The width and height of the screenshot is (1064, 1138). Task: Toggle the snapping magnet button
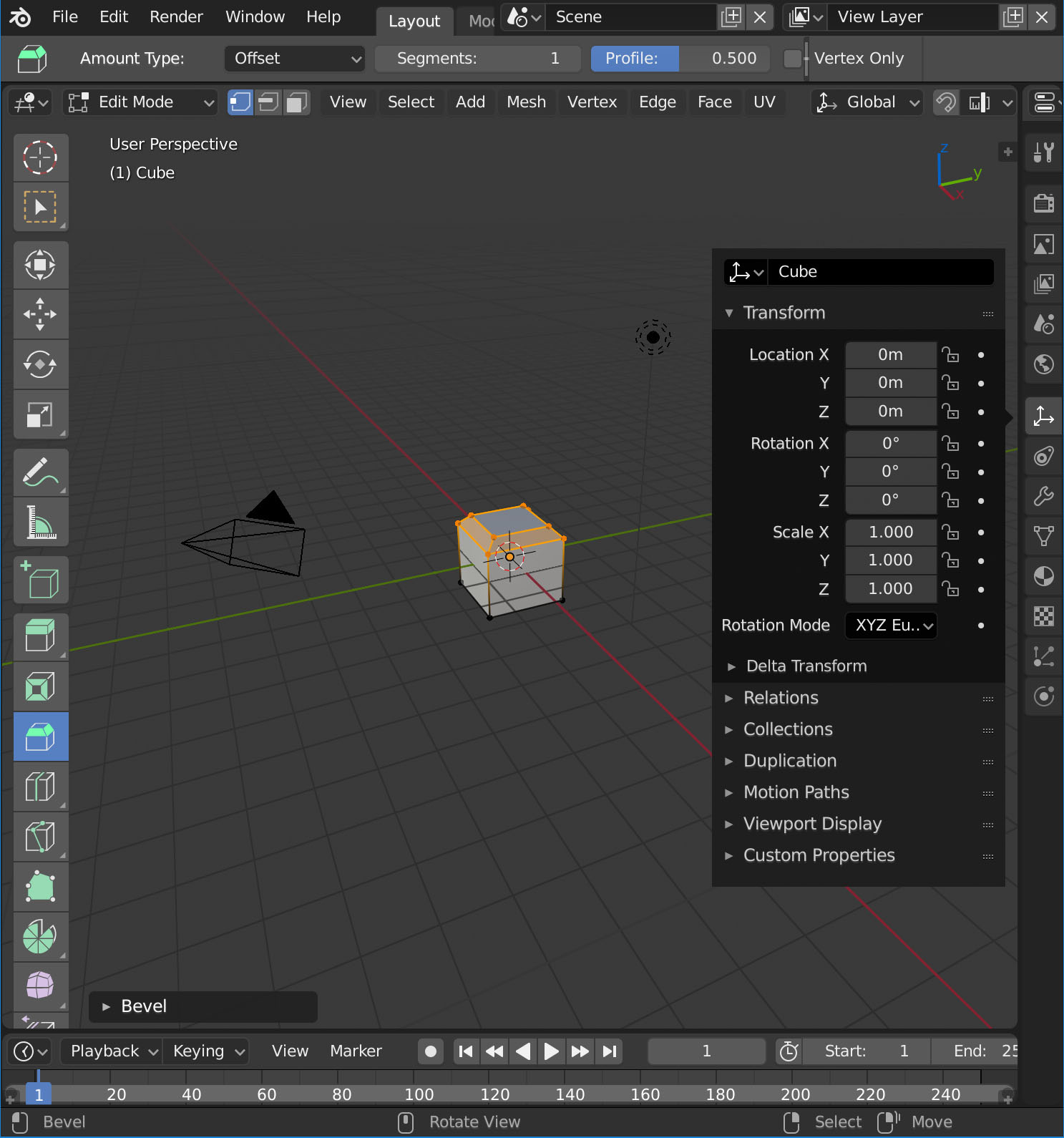tap(946, 102)
